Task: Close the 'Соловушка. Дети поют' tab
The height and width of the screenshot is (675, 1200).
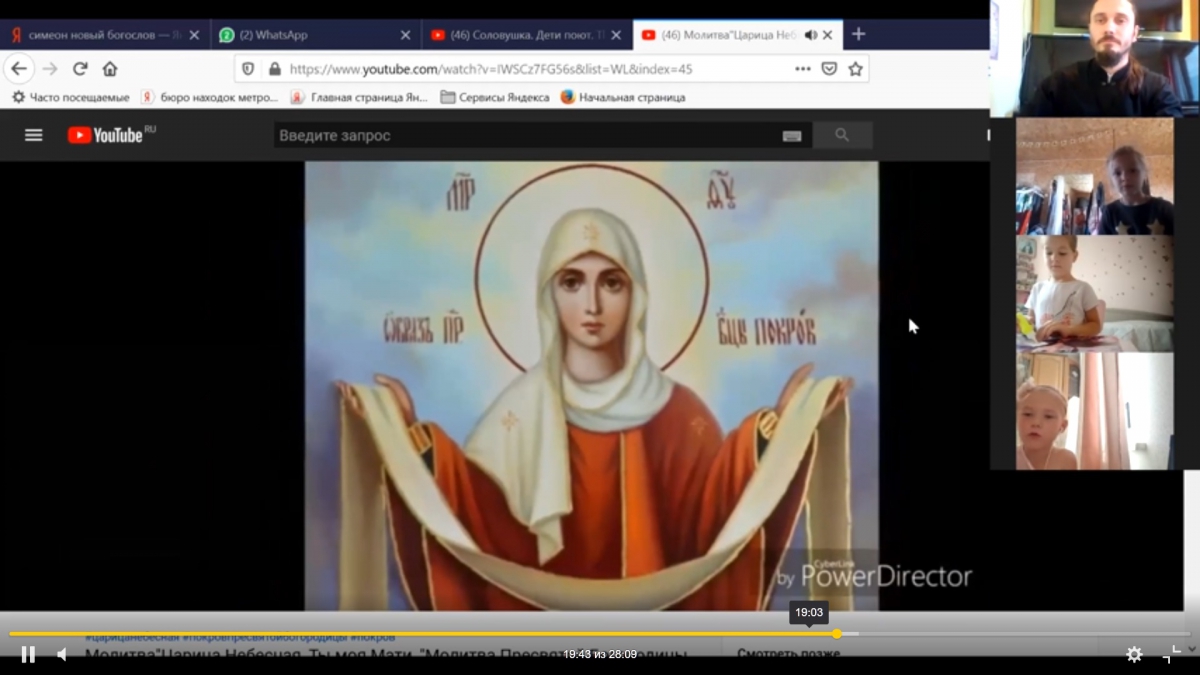Action: click(616, 35)
